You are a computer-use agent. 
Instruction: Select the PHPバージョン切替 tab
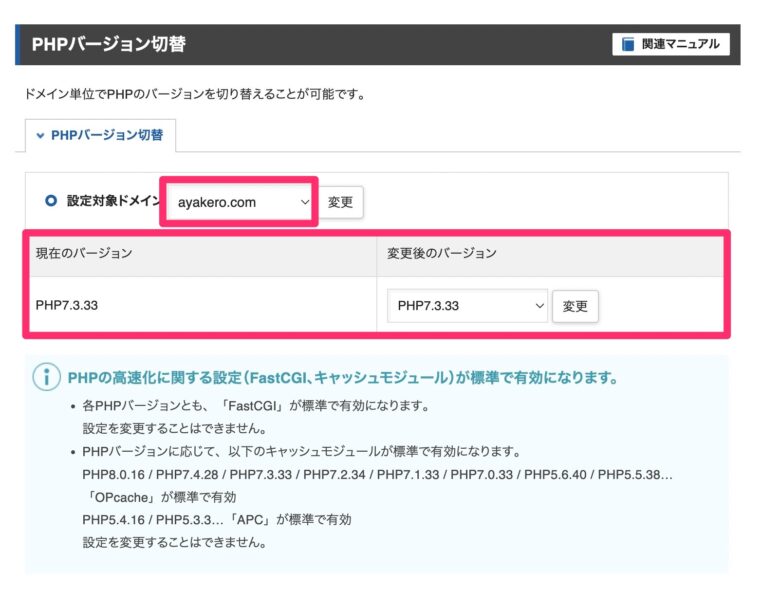[100, 135]
